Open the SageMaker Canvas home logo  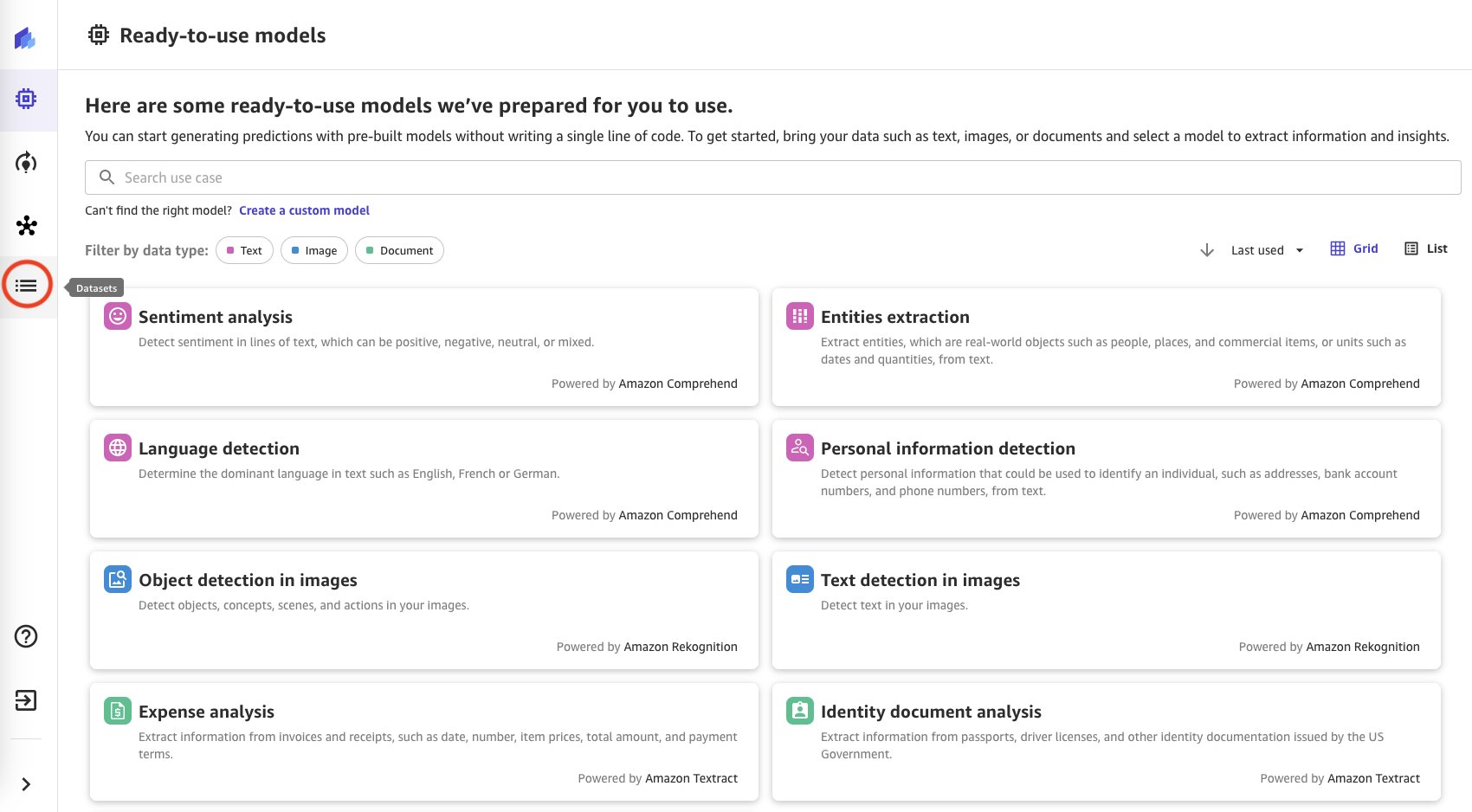[25, 38]
